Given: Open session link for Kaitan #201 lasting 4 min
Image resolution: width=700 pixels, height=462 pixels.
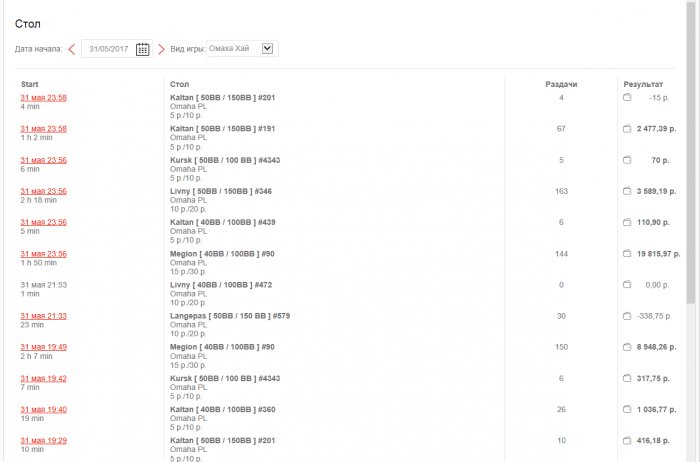Looking at the screenshot, I should [x=43, y=97].
